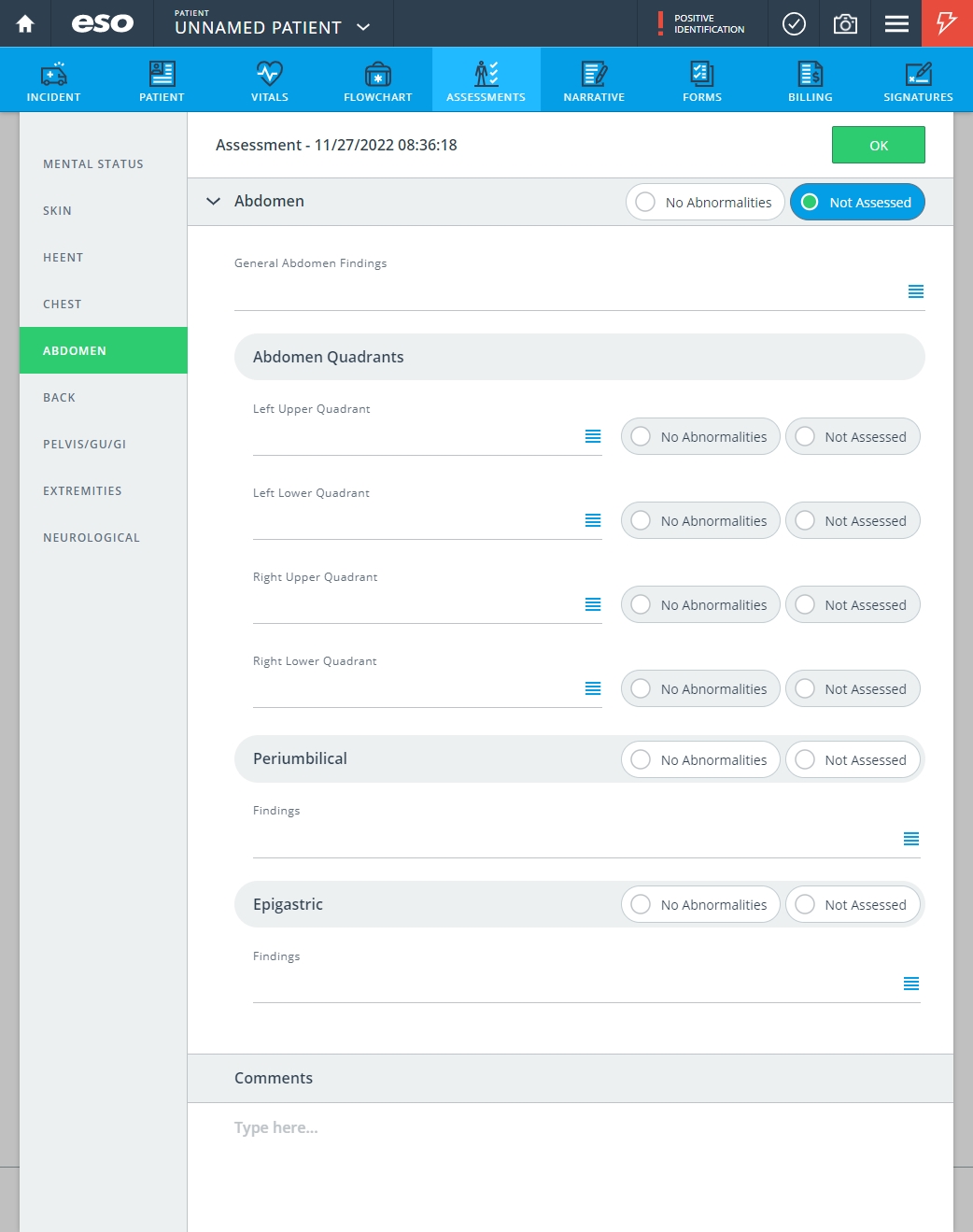Open Epigastric Findings options list

click(x=911, y=984)
